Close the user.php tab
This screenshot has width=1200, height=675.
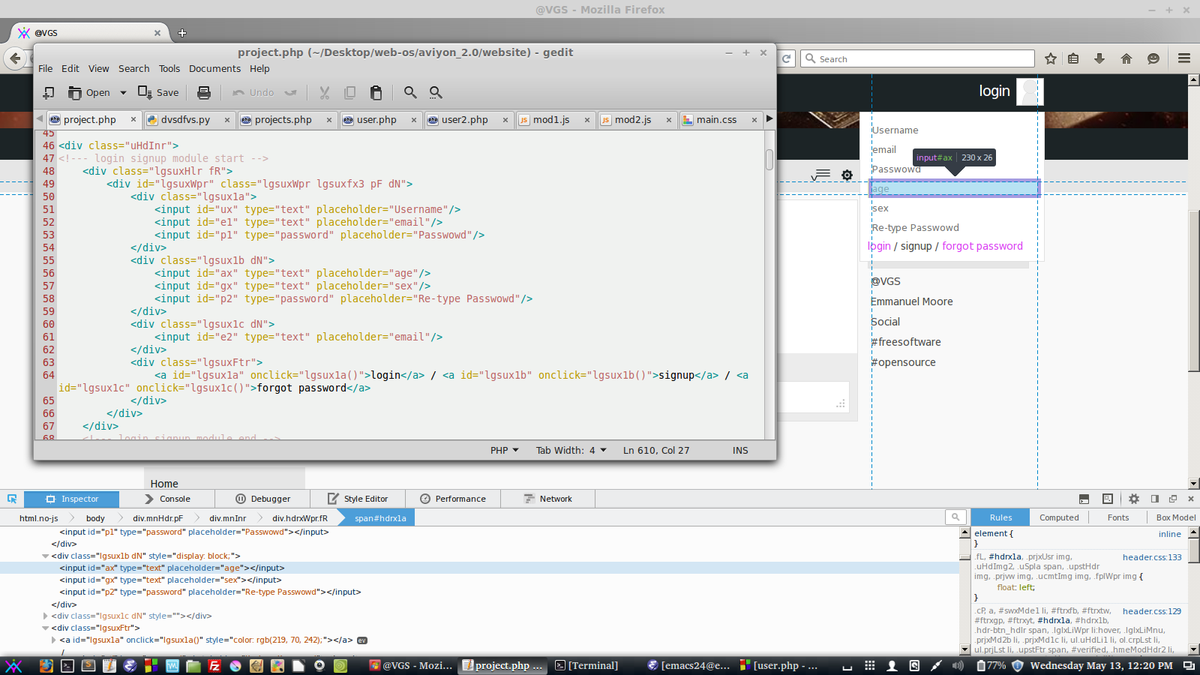pyautogui.click(x=414, y=120)
